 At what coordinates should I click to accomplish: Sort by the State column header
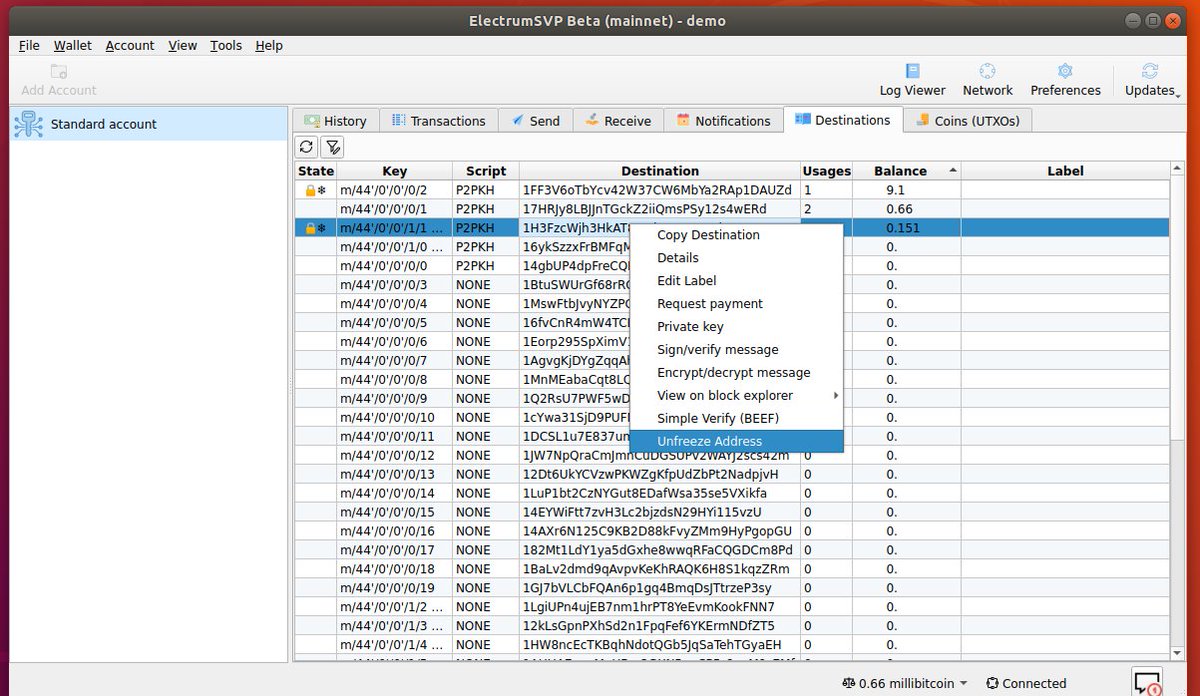coord(315,171)
